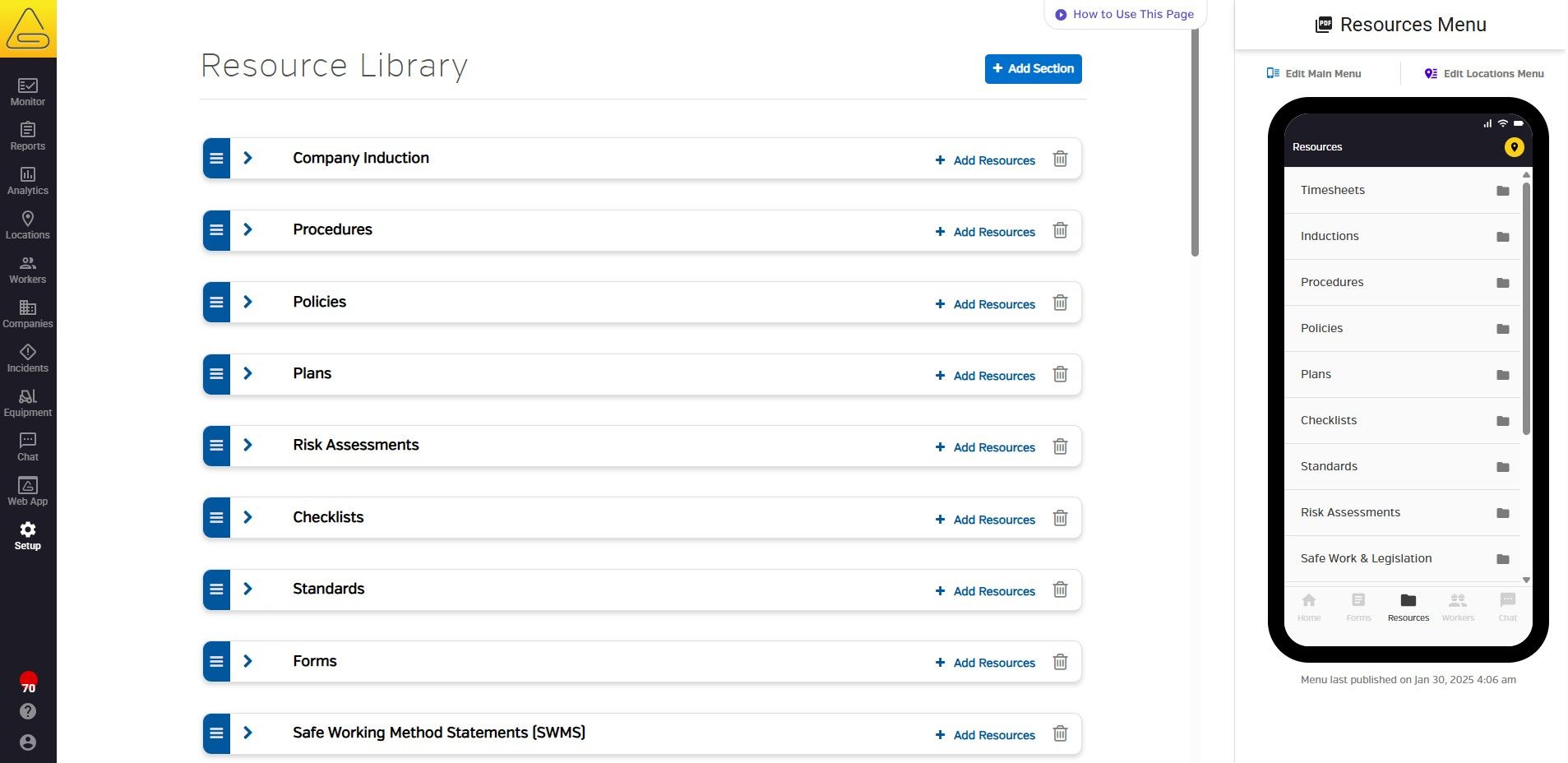This screenshot has height=763, width=1568.
Task: Click phone preview scroll down arrow
Action: 1526,580
